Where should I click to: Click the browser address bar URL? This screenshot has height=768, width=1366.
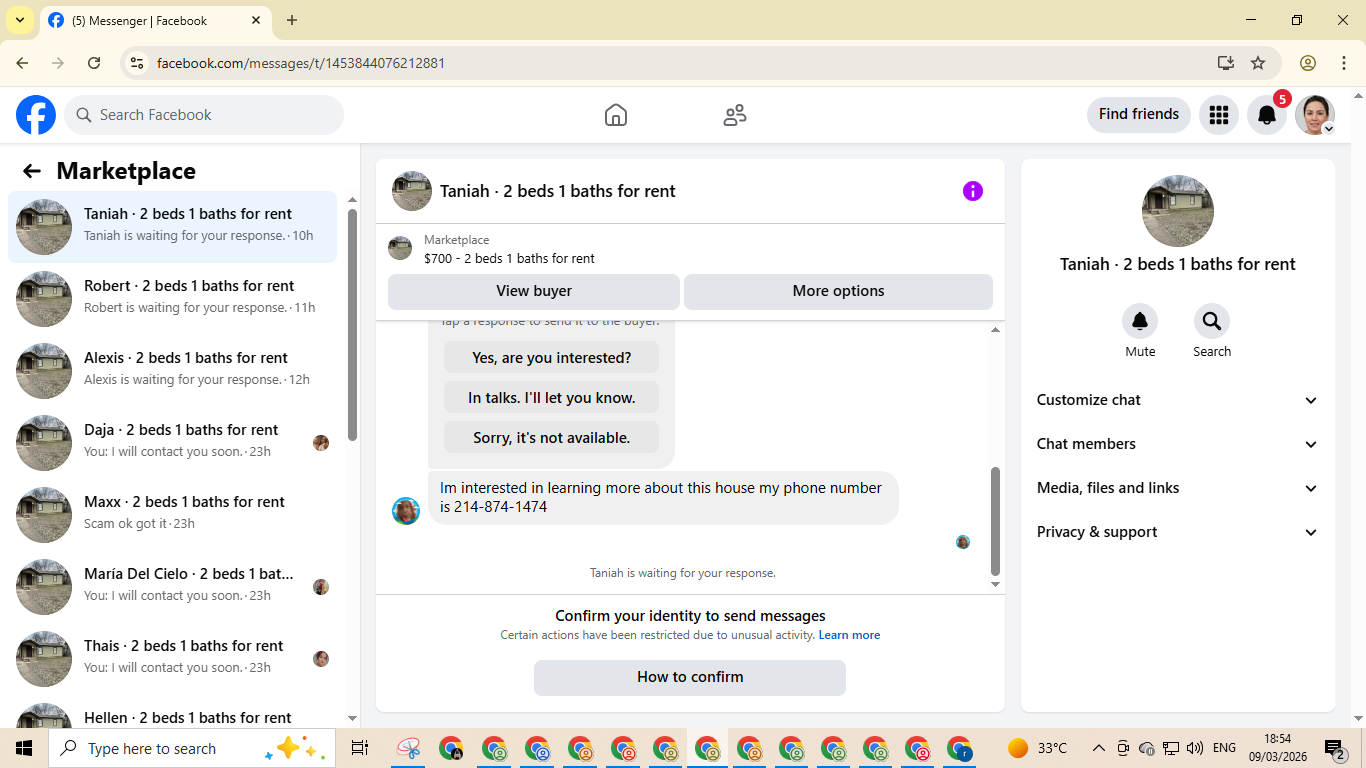coord(301,63)
